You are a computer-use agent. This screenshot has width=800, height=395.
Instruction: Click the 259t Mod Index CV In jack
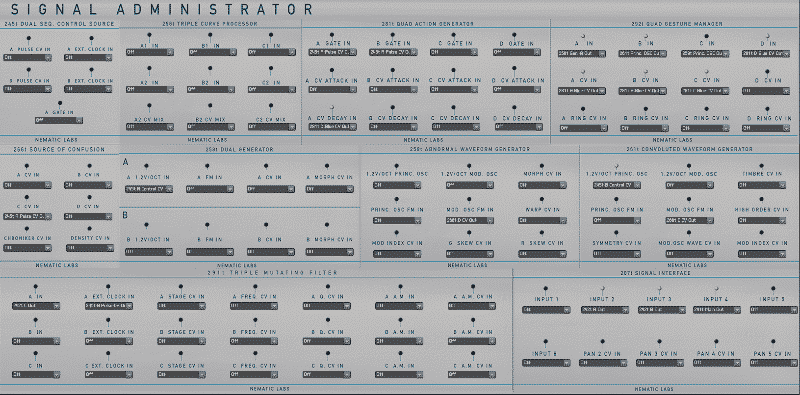coord(396,233)
